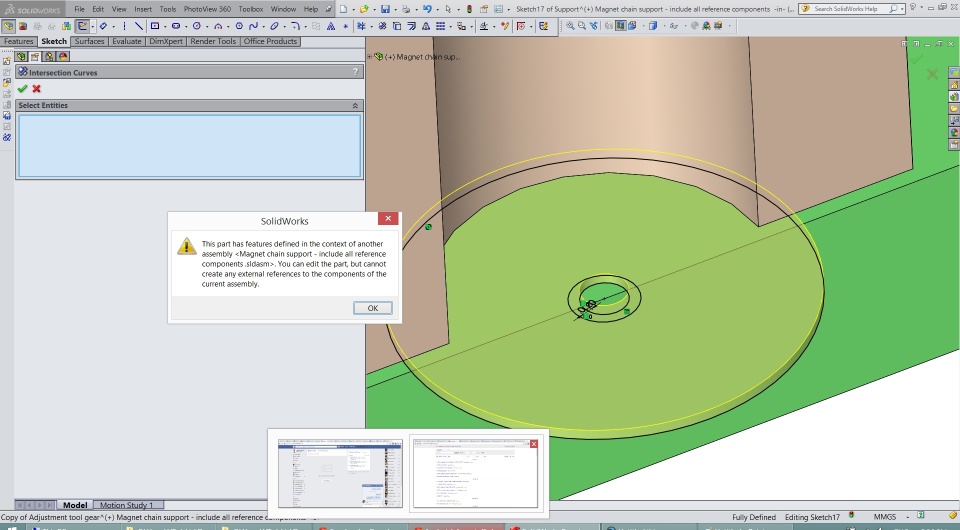The width and height of the screenshot is (960, 530).
Task: Open the PropertyManager tab
Action: pos(35,56)
